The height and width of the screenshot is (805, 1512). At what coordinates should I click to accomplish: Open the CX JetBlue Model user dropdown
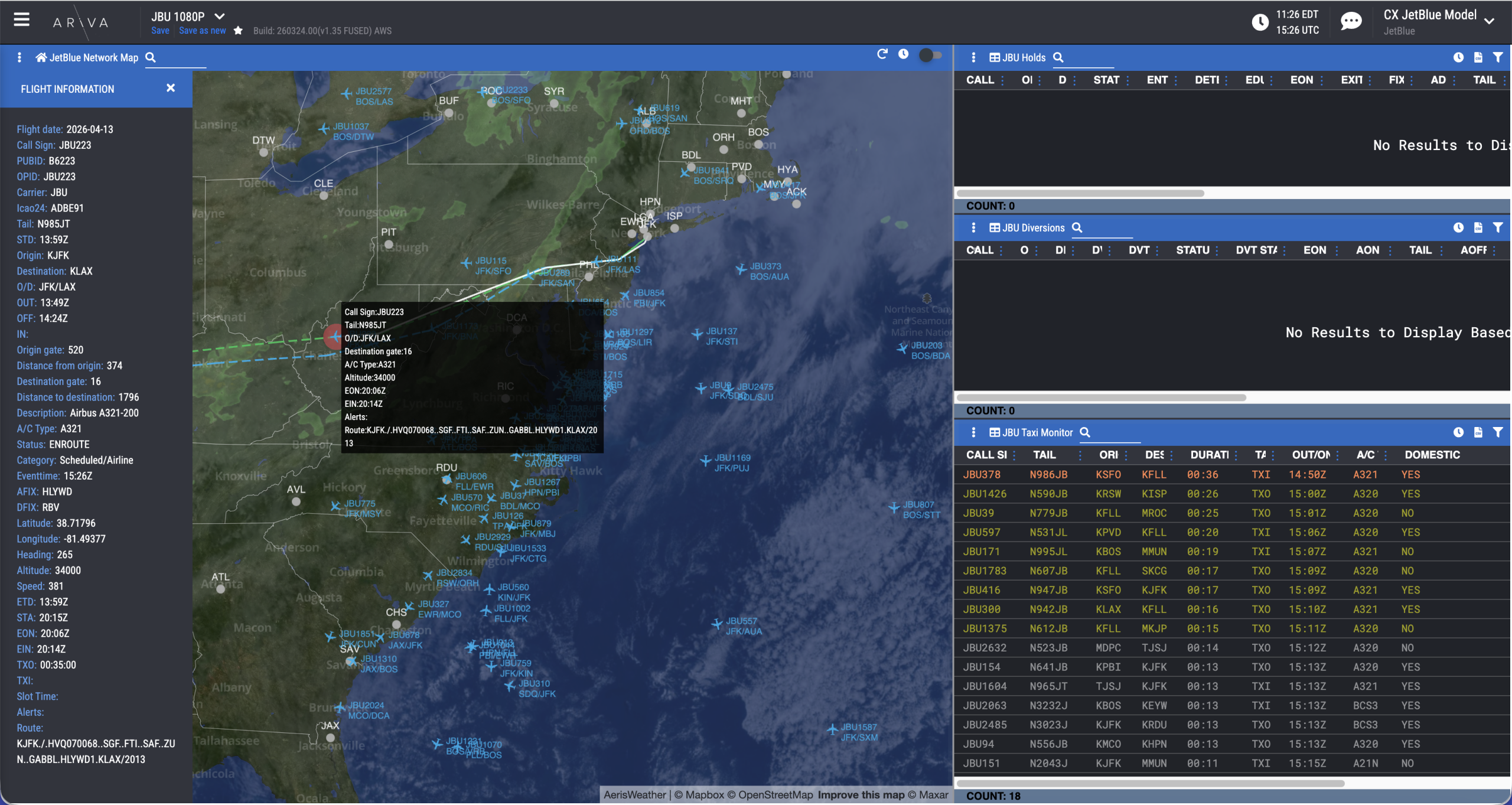tap(1489, 22)
